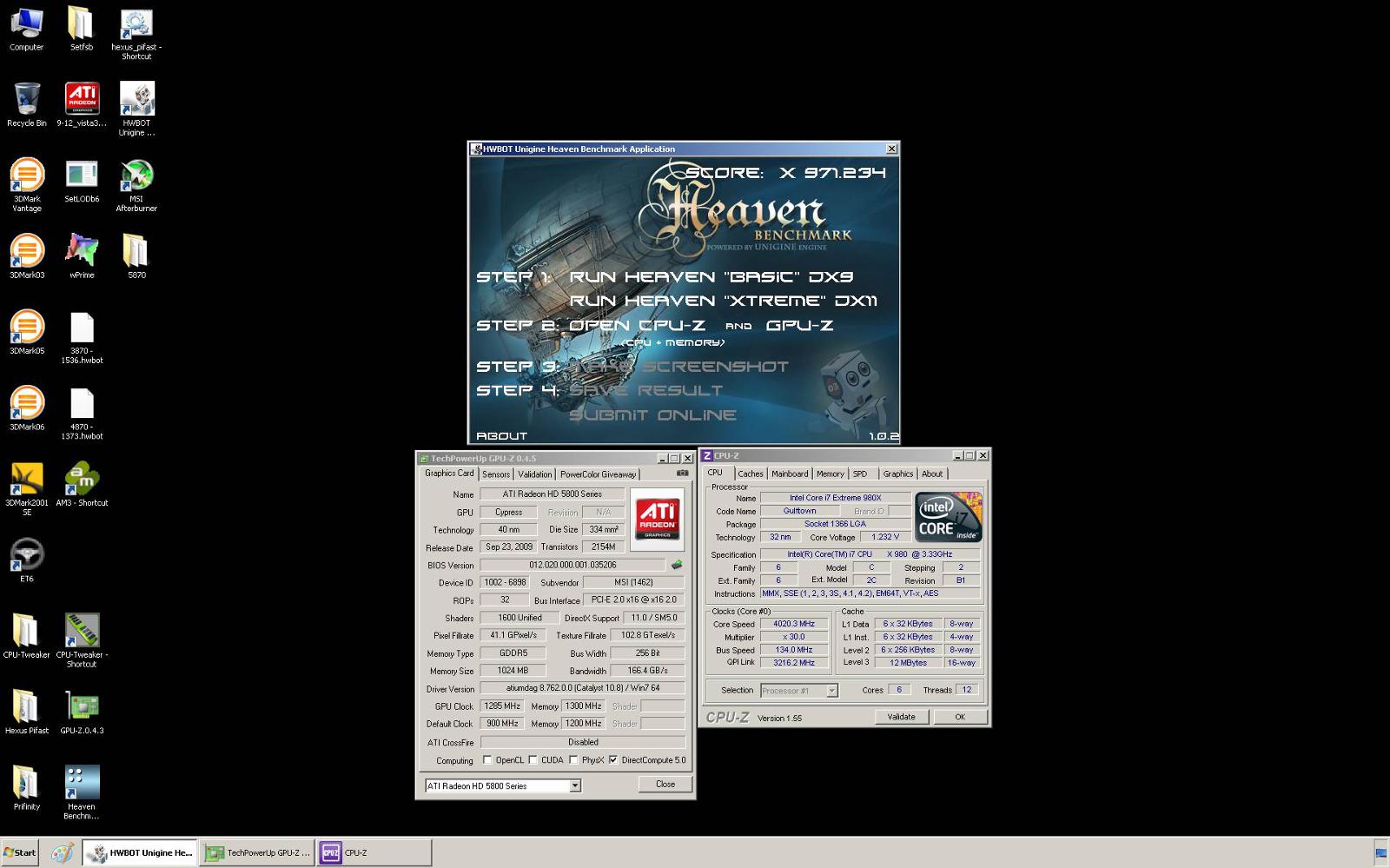The height and width of the screenshot is (868, 1390).
Task: Open the Graphics tab in CPU-Z
Action: 898,474
